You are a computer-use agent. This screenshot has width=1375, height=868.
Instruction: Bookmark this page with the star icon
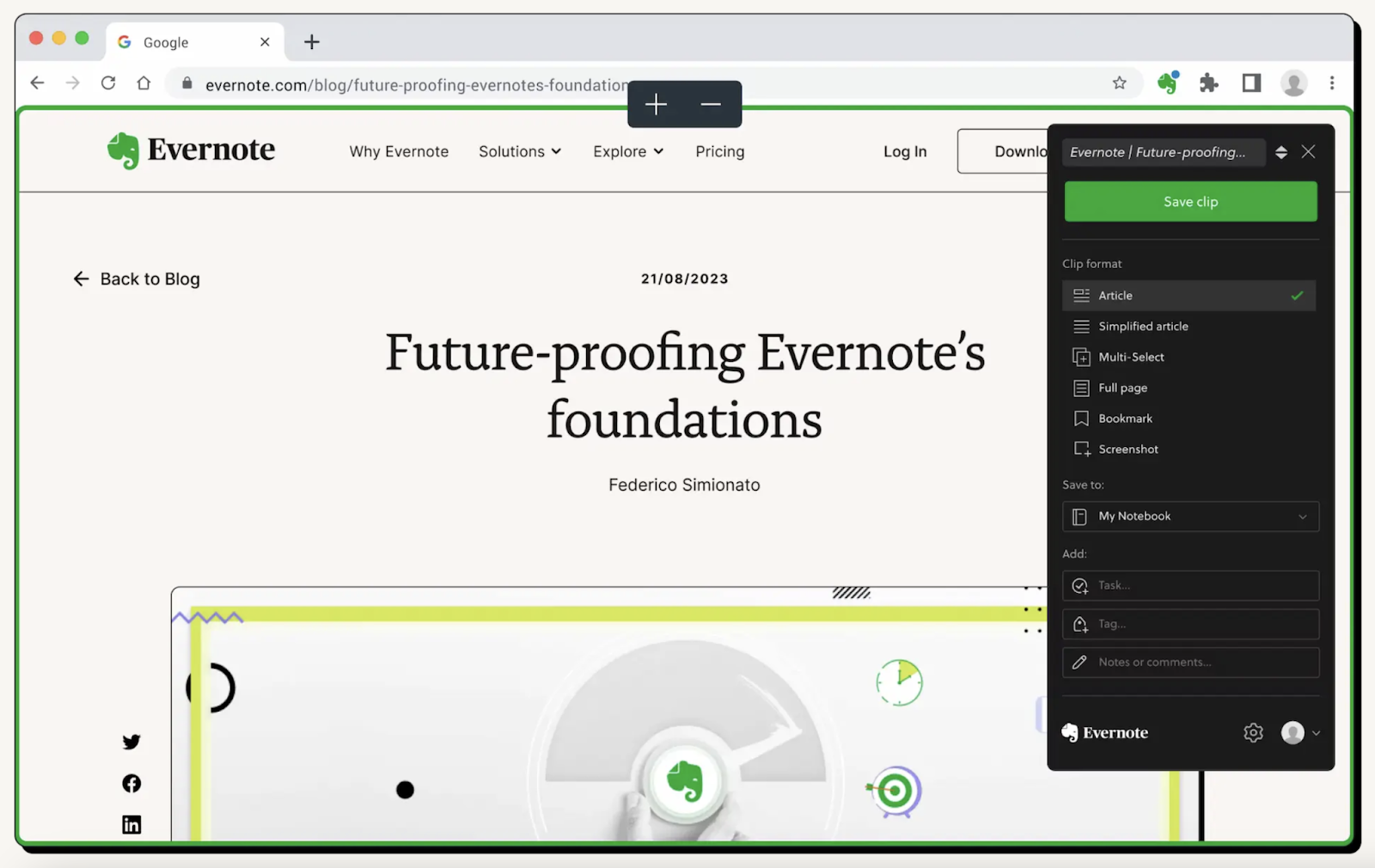[x=1119, y=83]
